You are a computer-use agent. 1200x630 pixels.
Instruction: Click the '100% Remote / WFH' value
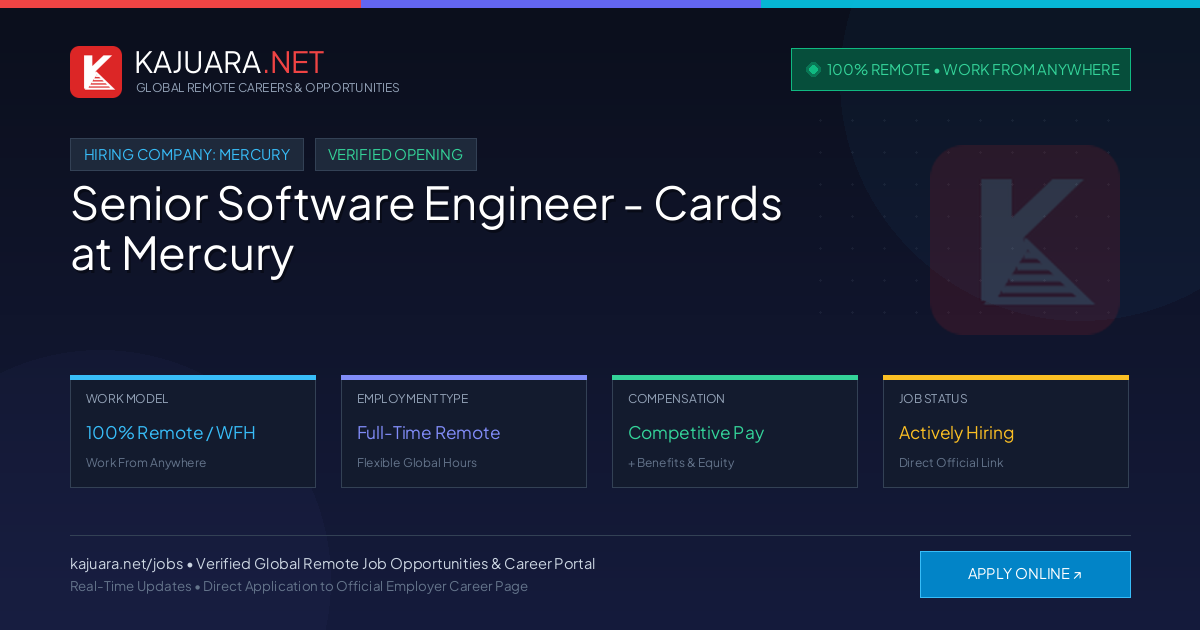pos(171,433)
